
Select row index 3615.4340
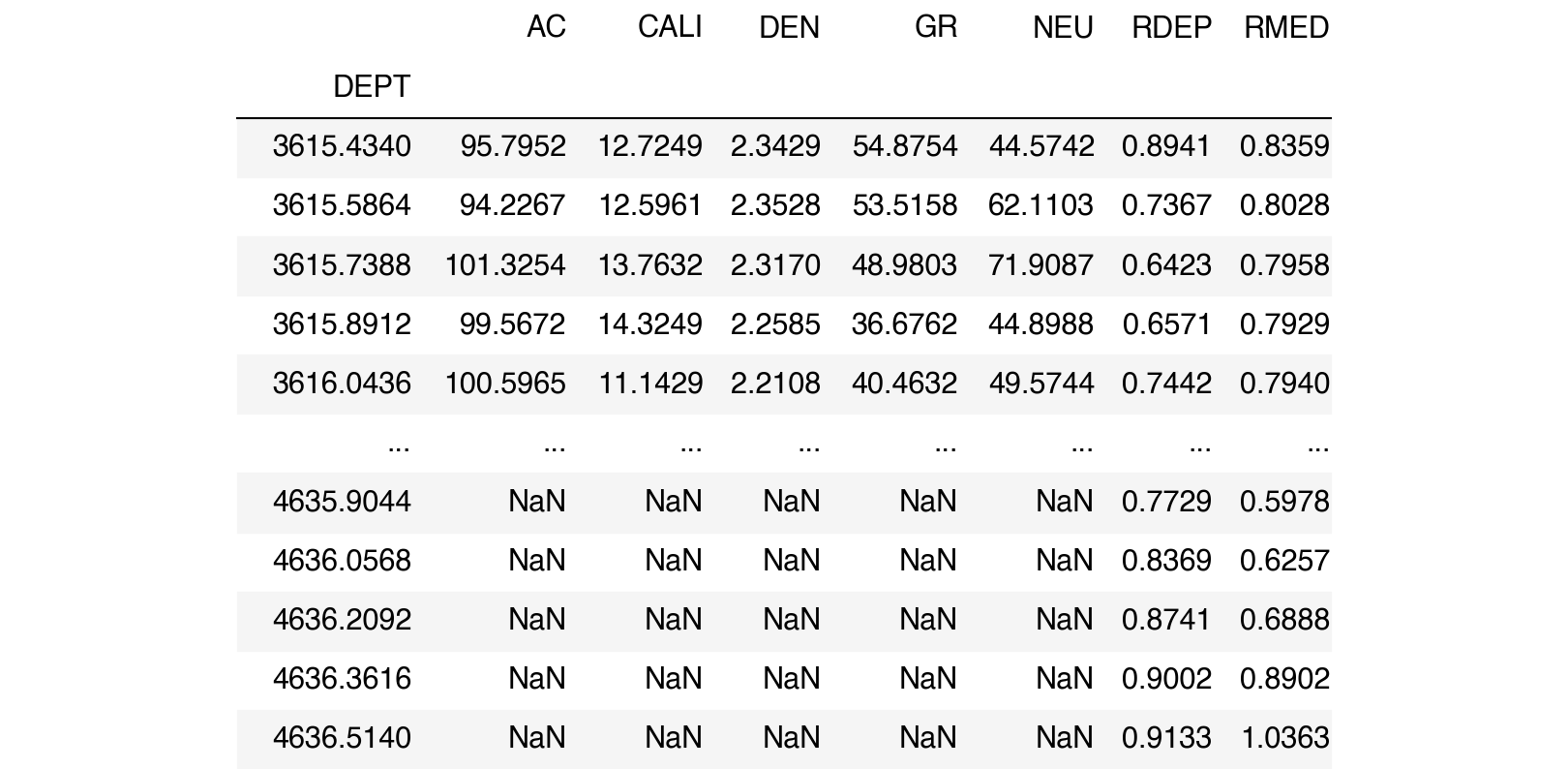pyautogui.click(x=342, y=146)
